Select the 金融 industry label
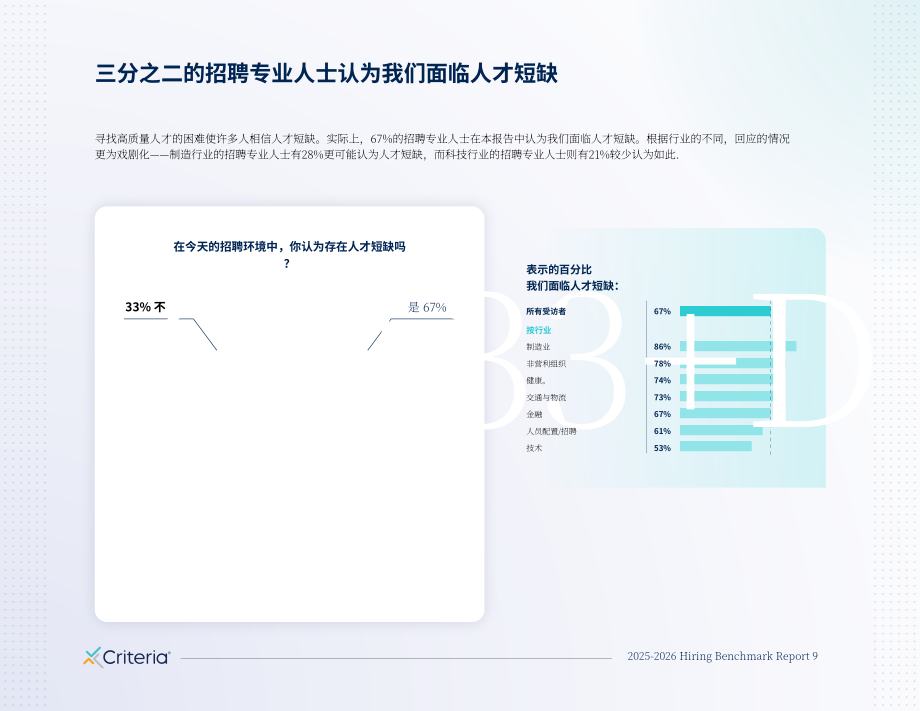 (x=534, y=414)
